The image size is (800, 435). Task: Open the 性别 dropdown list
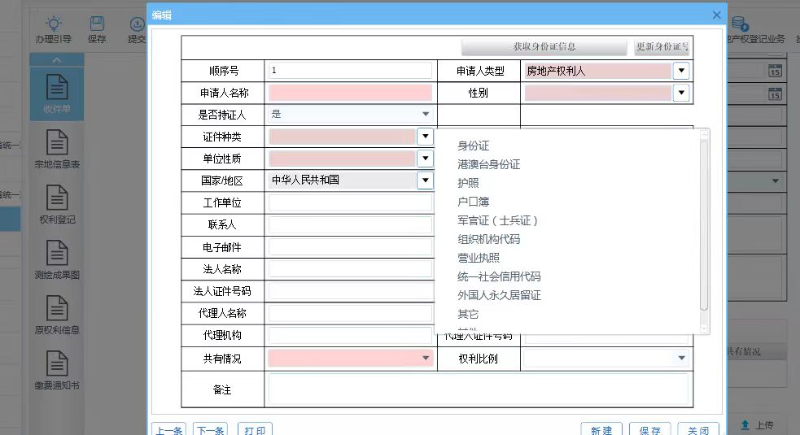pyautogui.click(x=681, y=93)
